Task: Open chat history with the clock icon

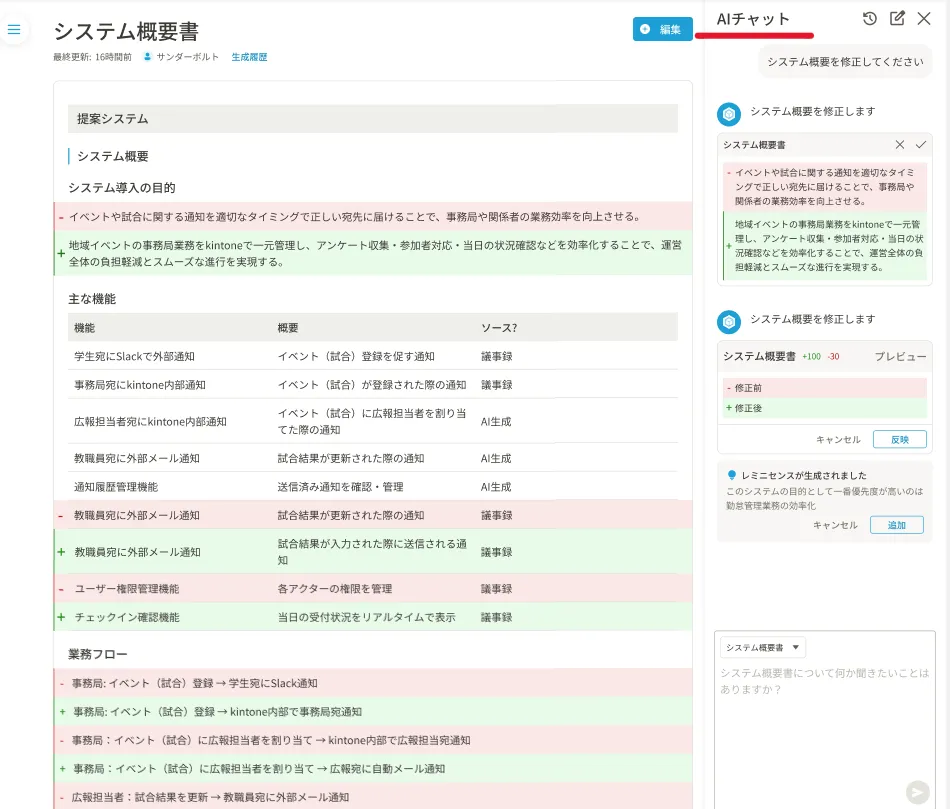Action: pos(870,19)
